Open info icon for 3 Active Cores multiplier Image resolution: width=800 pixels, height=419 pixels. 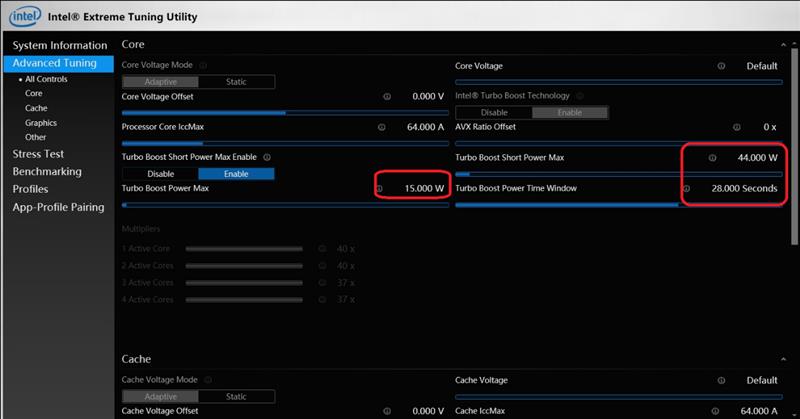(x=322, y=283)
